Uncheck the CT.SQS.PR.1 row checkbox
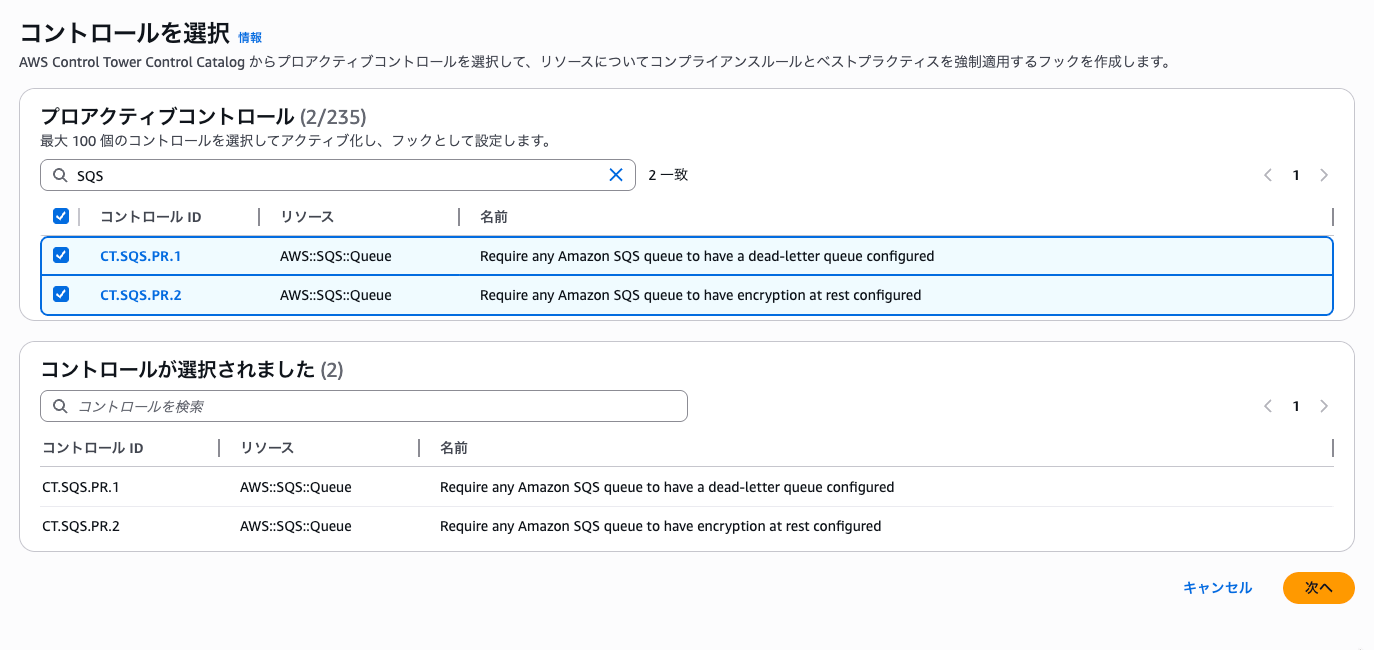The height and width of the screenshot is (650, 1374). [61, 255]
